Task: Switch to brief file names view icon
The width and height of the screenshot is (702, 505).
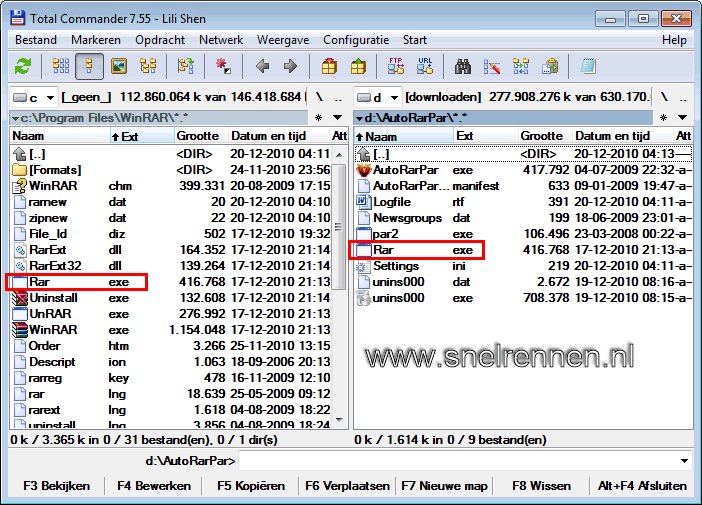Action: point(61,67)
